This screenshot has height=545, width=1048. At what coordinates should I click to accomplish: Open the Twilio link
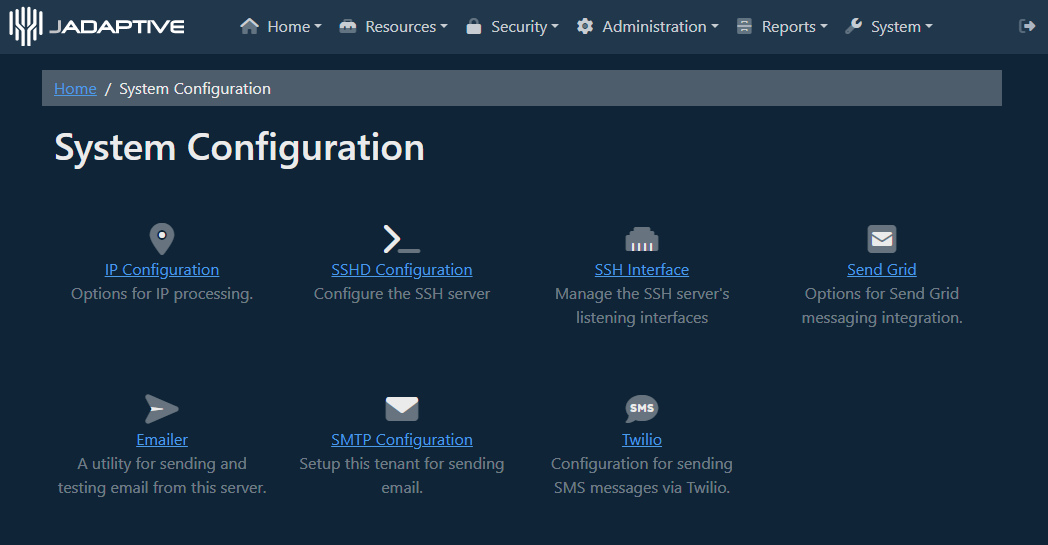[642, 439]
